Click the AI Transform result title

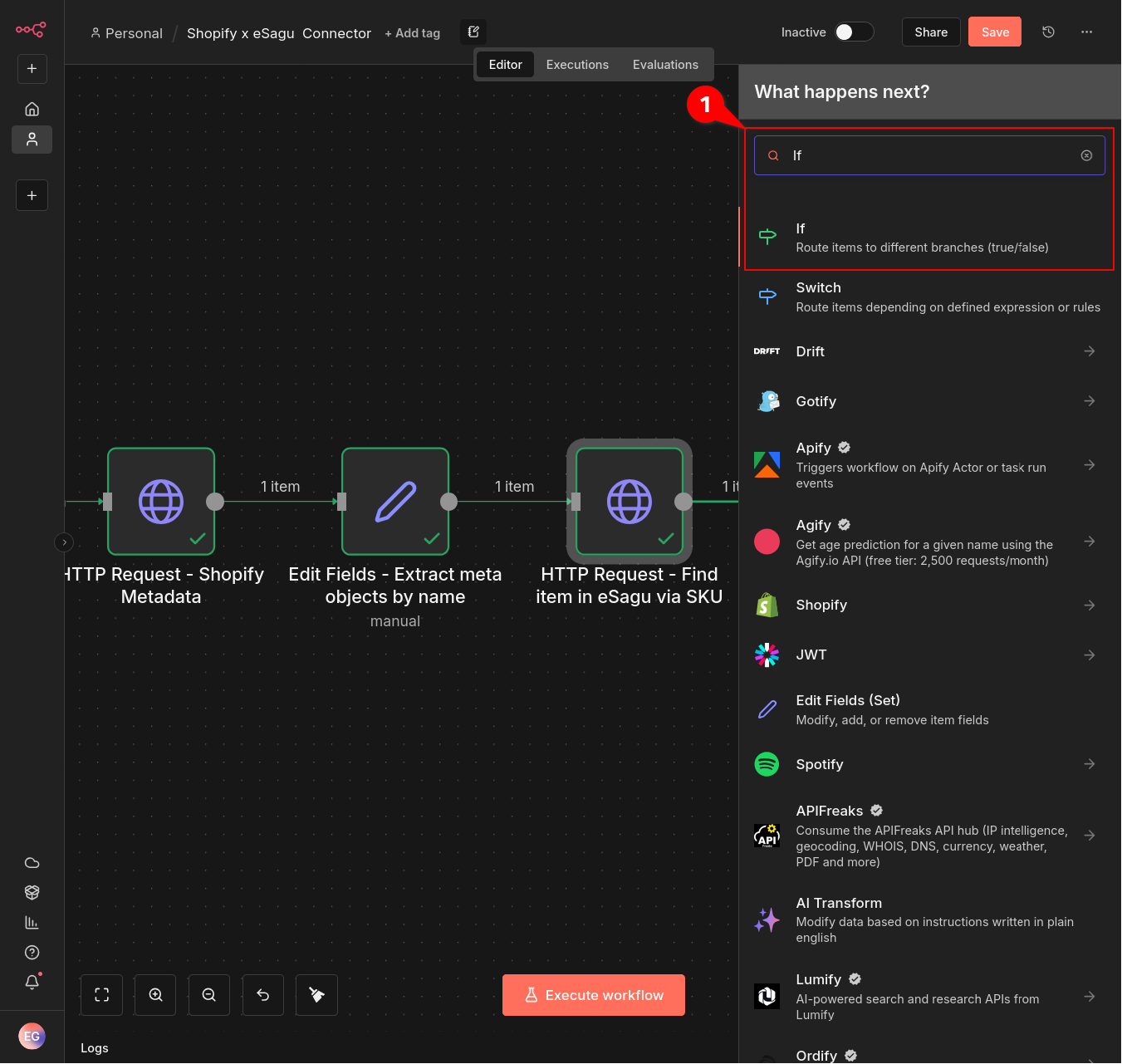839,903
